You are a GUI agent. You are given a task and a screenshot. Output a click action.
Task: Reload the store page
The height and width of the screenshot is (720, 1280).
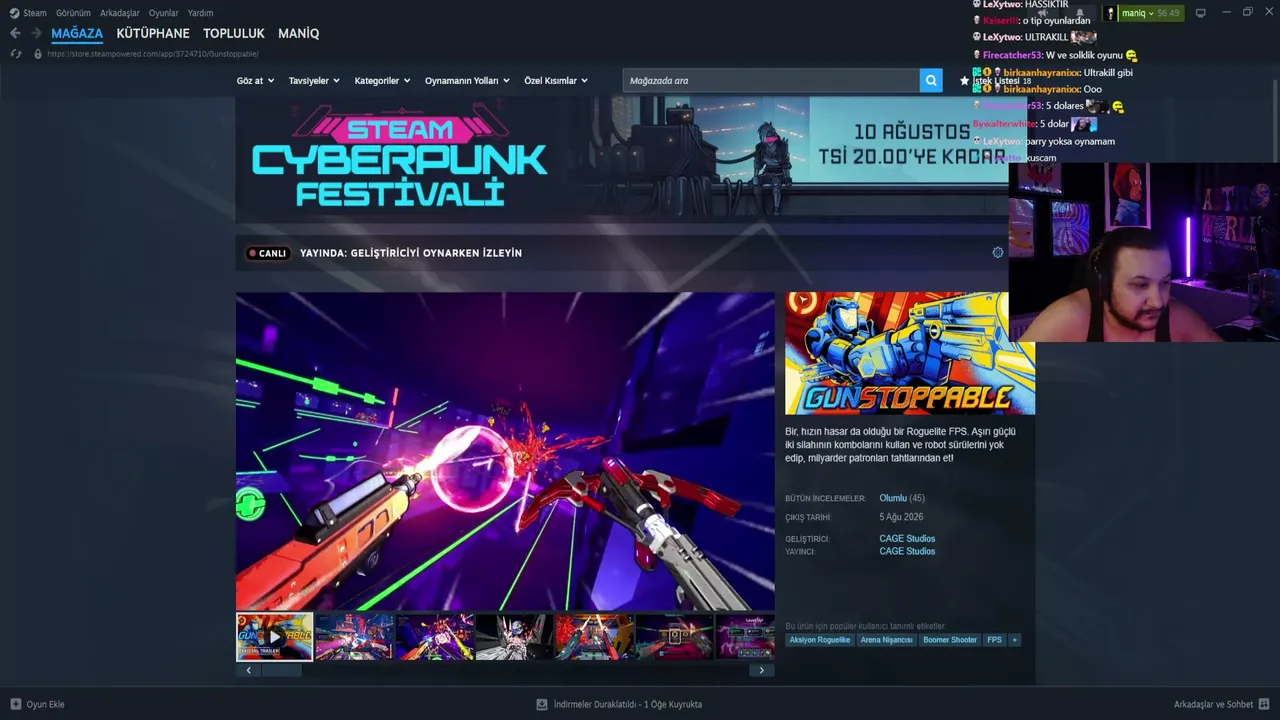pos(15,54)
